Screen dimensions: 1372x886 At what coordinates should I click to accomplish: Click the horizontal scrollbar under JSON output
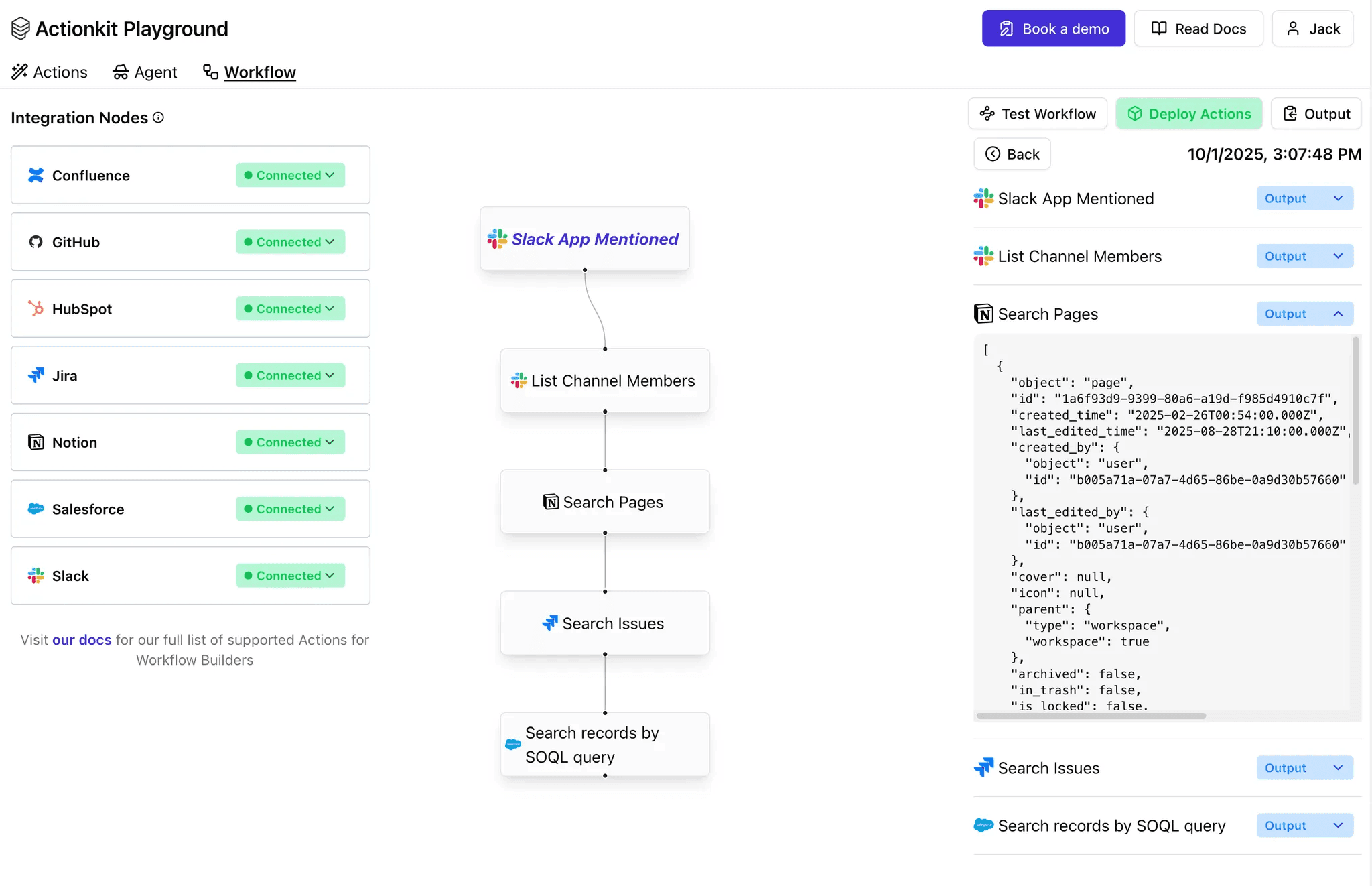[x=1091, y=716]
